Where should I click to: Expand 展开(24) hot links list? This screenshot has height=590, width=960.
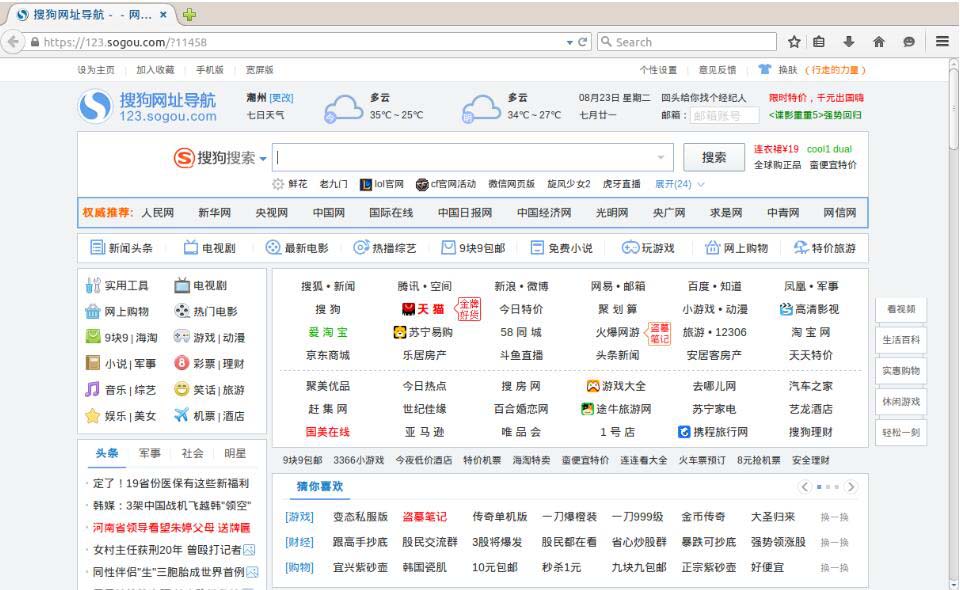tap(680, 184)
